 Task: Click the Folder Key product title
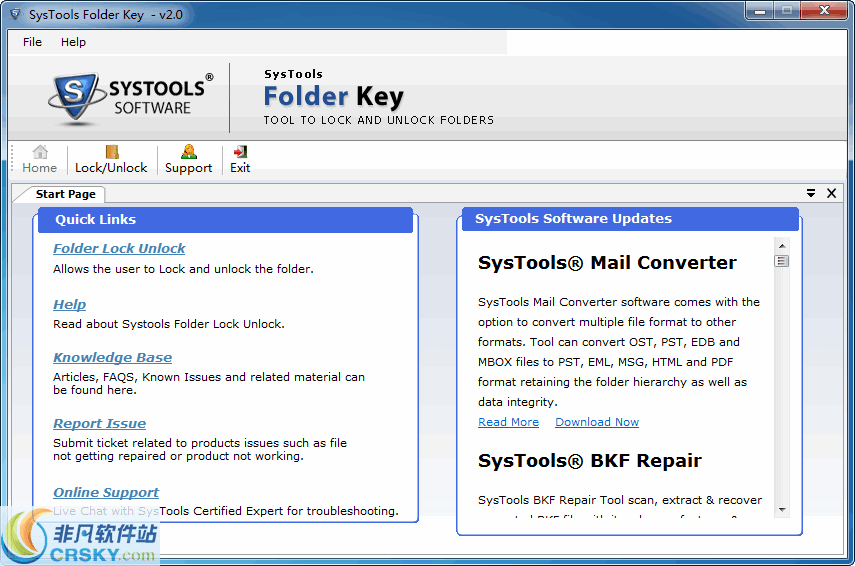coord(333,97)
